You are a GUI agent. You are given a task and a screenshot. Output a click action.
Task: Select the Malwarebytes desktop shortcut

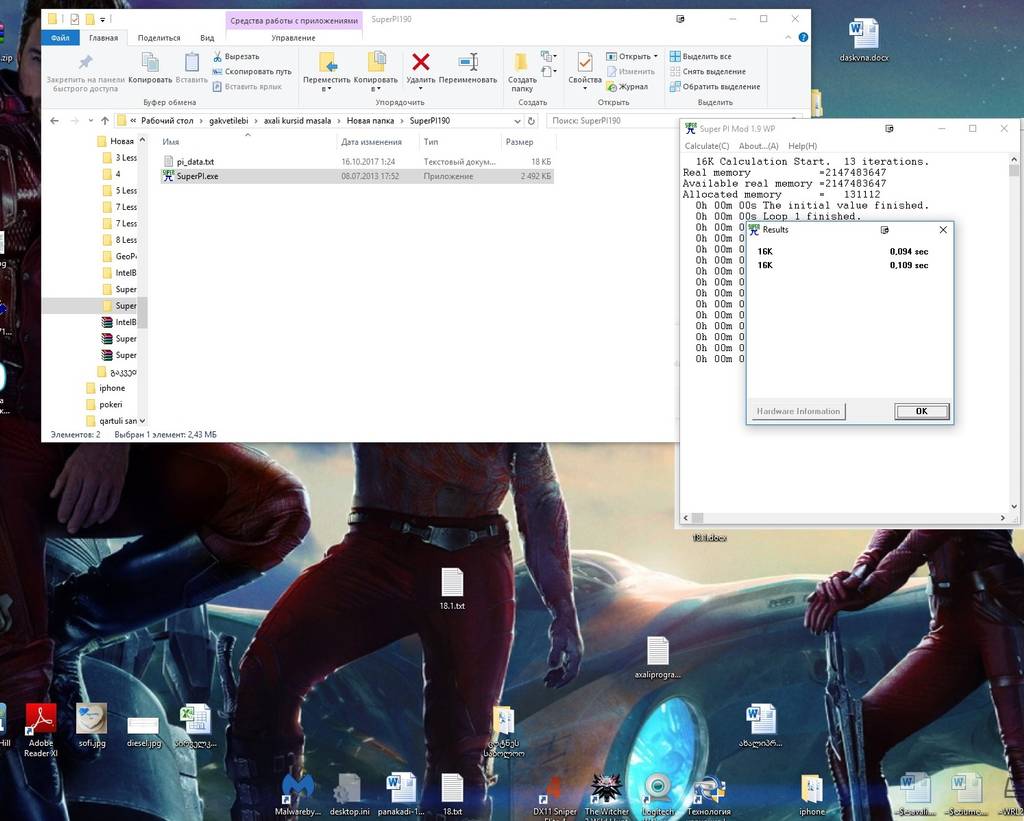297,795
